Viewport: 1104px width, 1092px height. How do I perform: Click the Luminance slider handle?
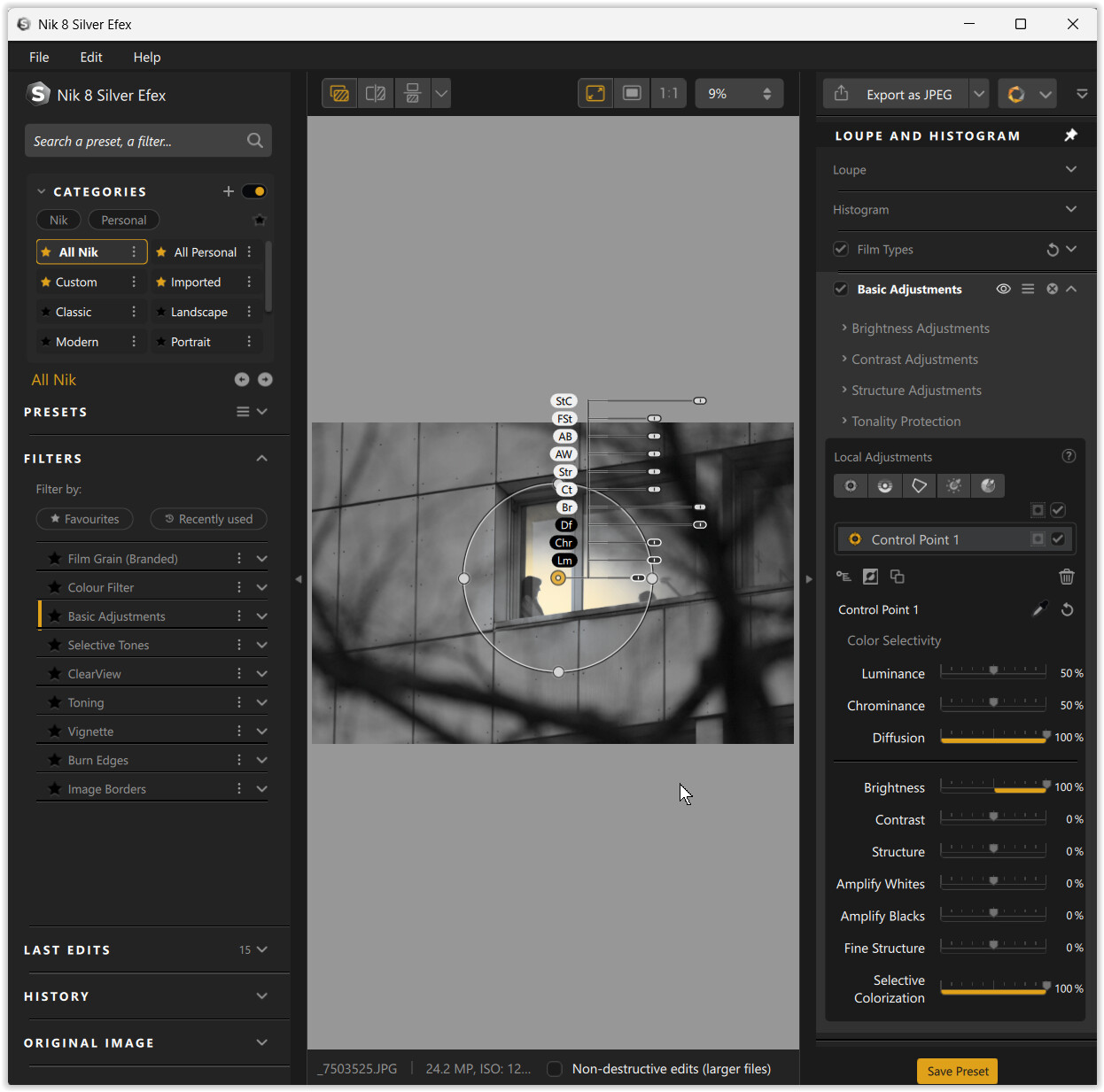(x=993, y=670)
